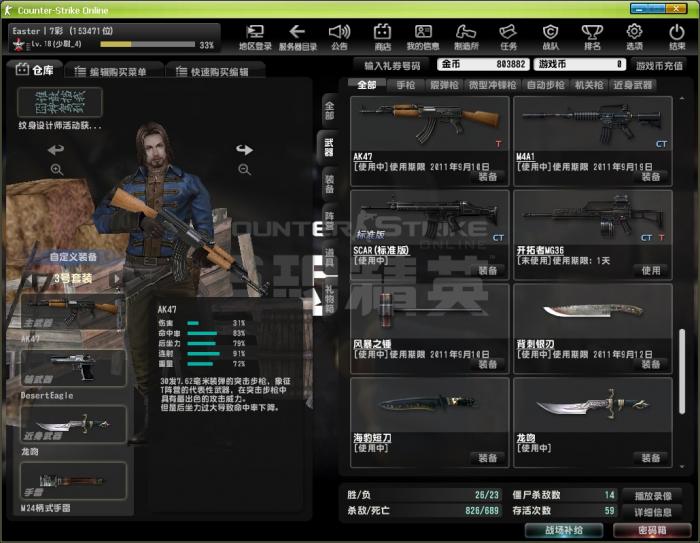Screen dimensions: 700x543
Task: Click the 龙吻 近身武器 loadout slot
Action: coord(73,425)
